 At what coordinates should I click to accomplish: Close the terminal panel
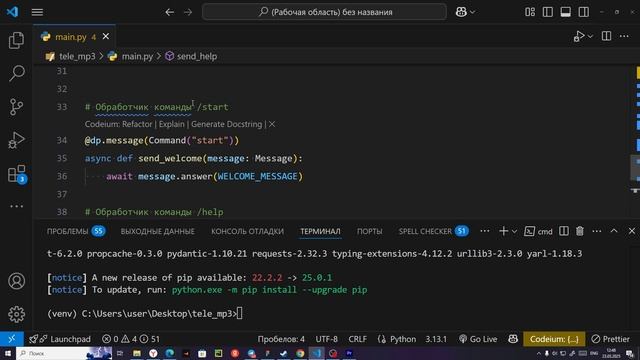click(631, 231)
